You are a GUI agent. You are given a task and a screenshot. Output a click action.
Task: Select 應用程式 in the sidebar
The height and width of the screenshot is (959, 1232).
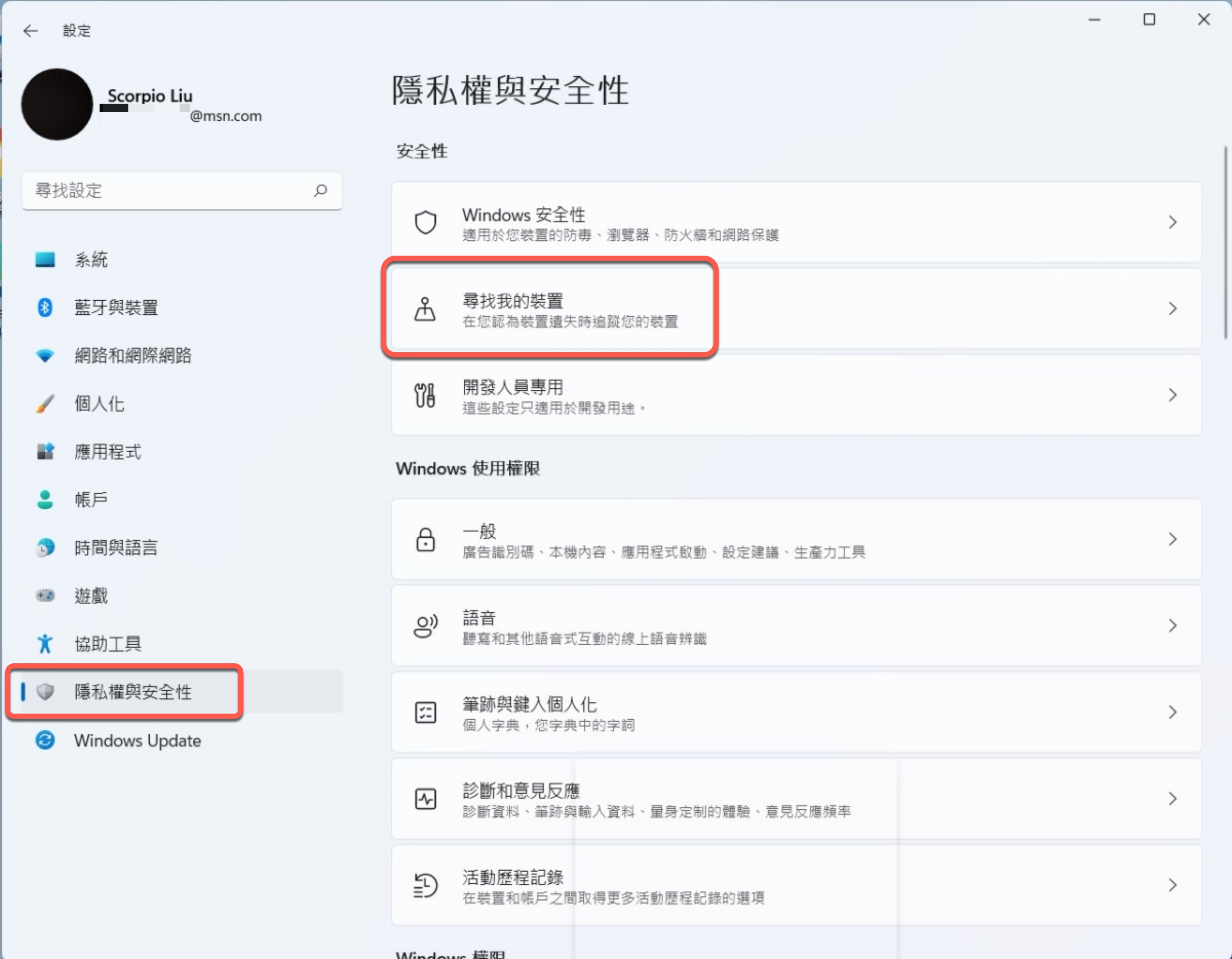[x=108, y=451]
